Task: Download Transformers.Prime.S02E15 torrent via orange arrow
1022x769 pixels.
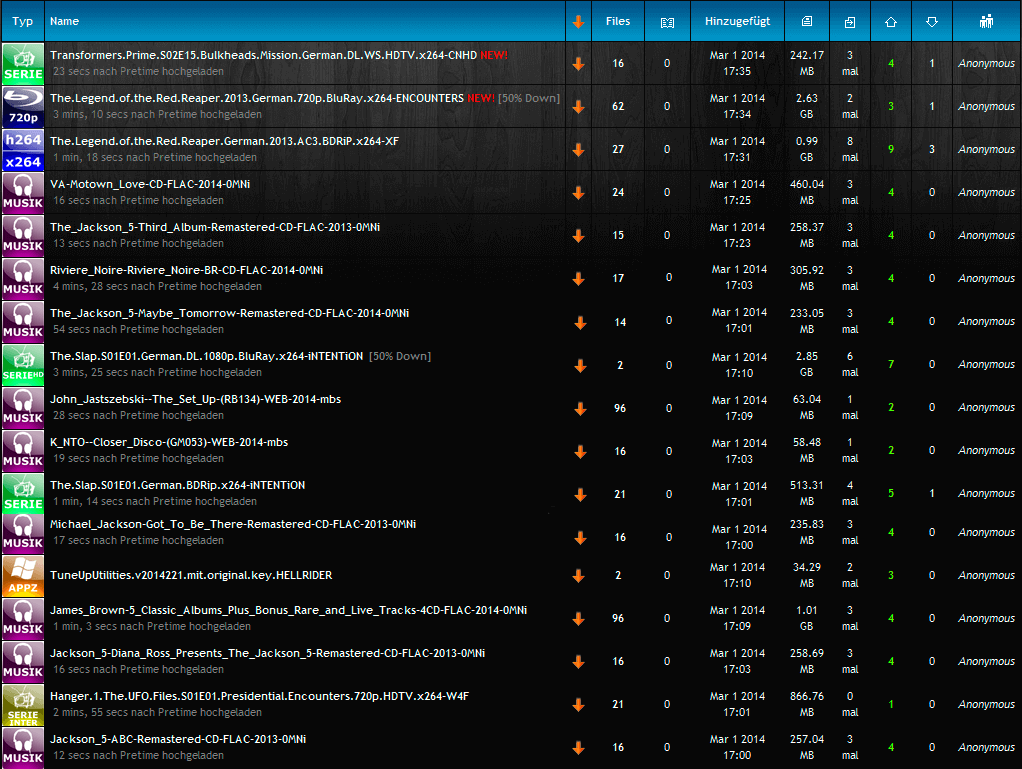Action: coord(578,64)
